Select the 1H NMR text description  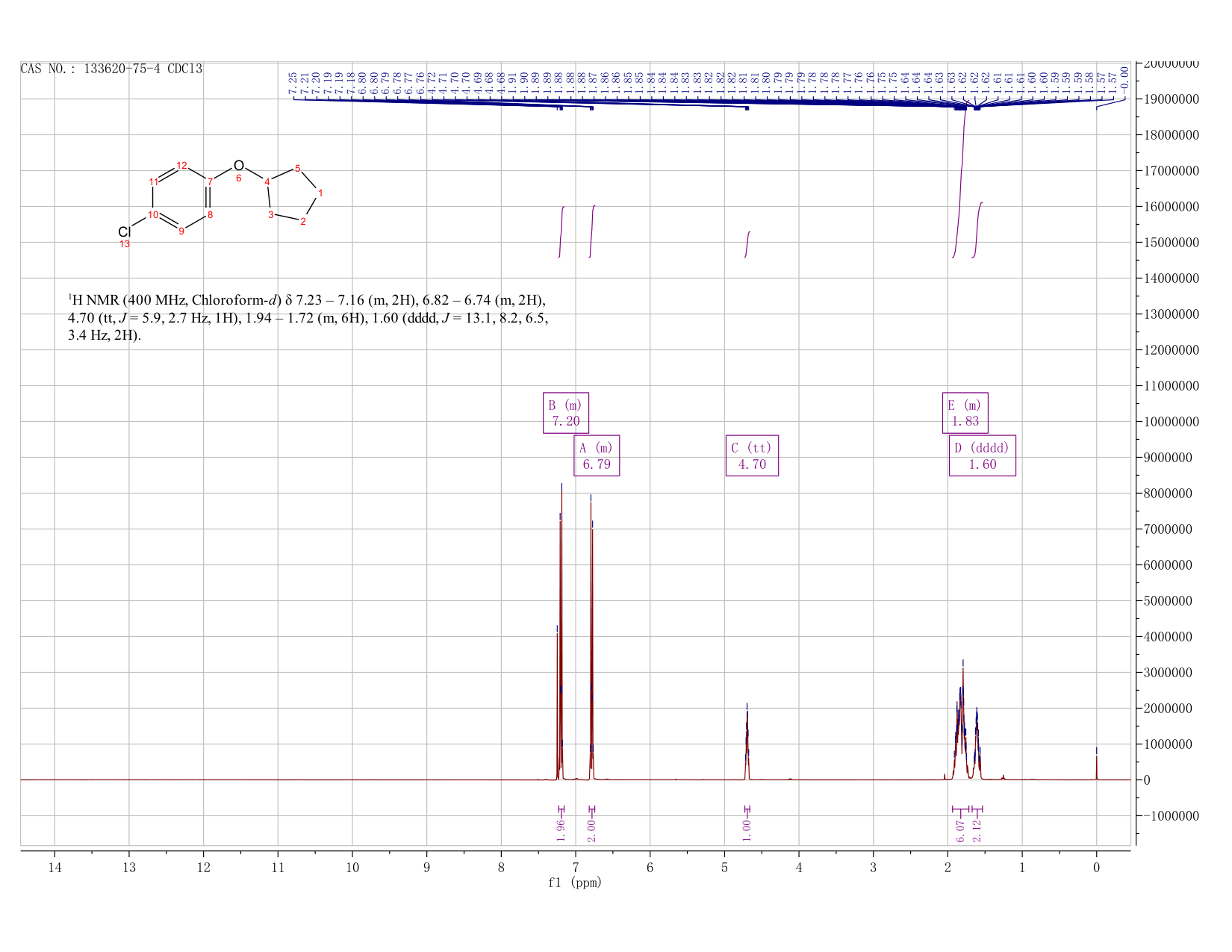tap(308, 318)
